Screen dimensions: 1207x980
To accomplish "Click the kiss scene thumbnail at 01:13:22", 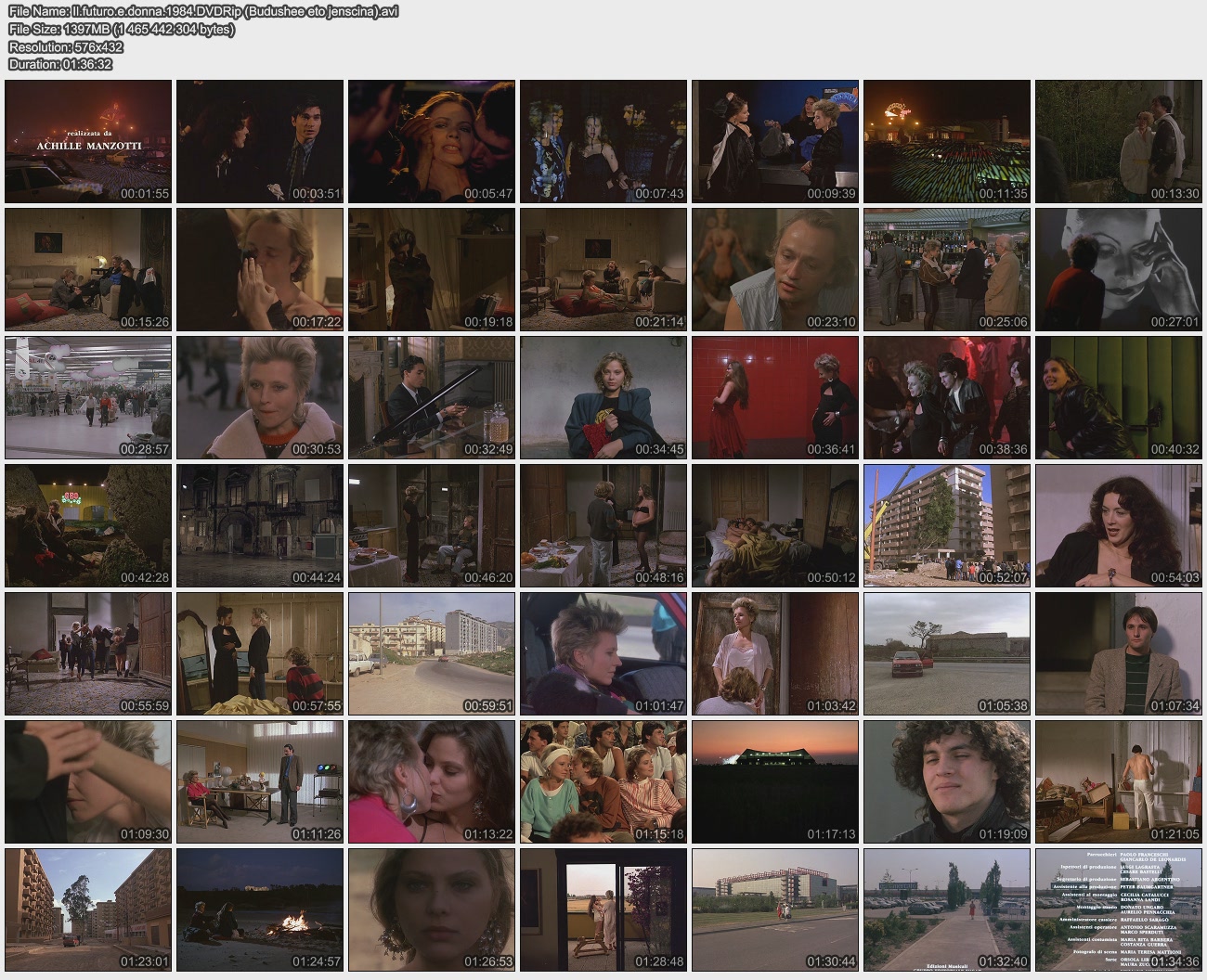I will [432, 781].
